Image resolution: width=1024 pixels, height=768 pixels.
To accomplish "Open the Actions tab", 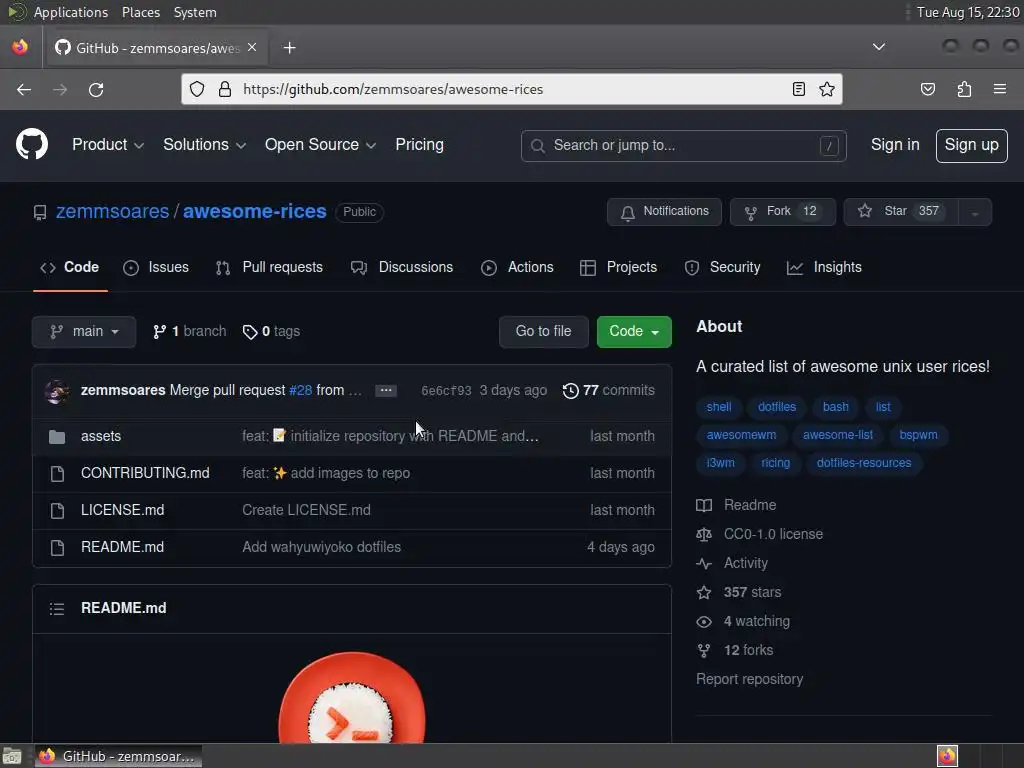I will click(517, 267).
